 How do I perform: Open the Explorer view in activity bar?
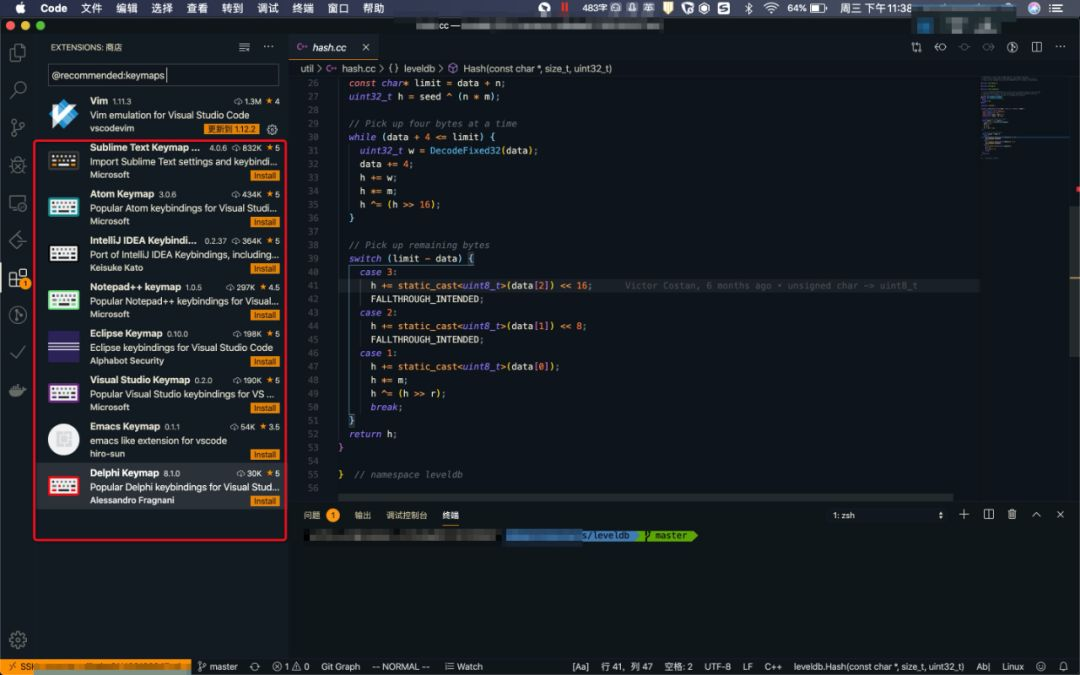click(x=18, y=53)
